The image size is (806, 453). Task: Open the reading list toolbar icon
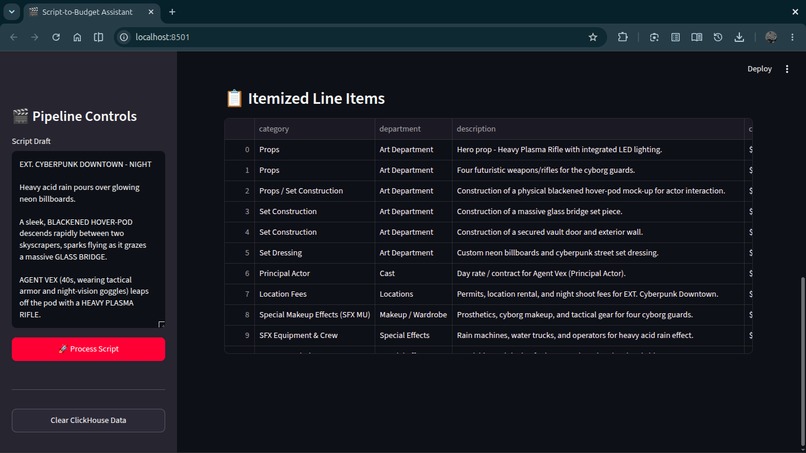click(675, 37)
